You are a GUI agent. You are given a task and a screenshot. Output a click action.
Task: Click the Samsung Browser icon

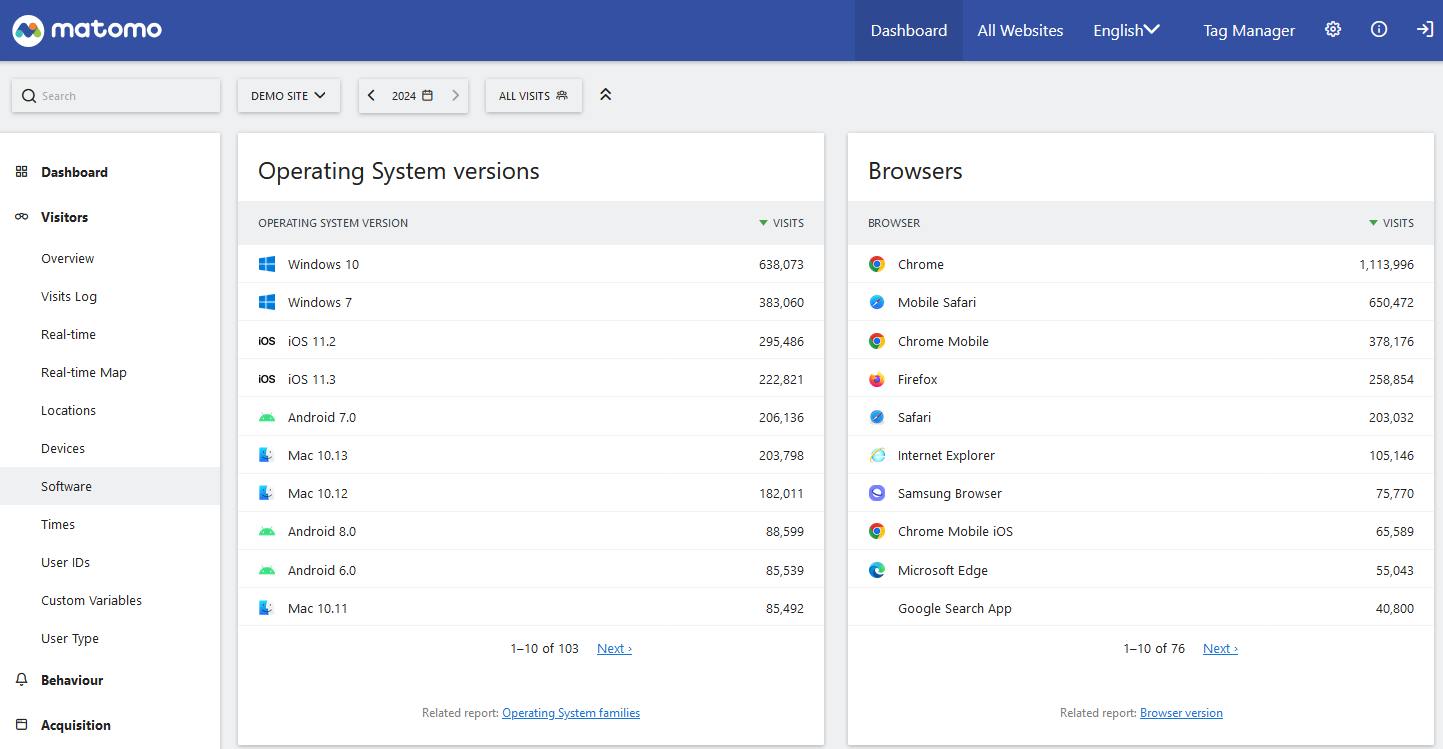click(x=877, y=494)
